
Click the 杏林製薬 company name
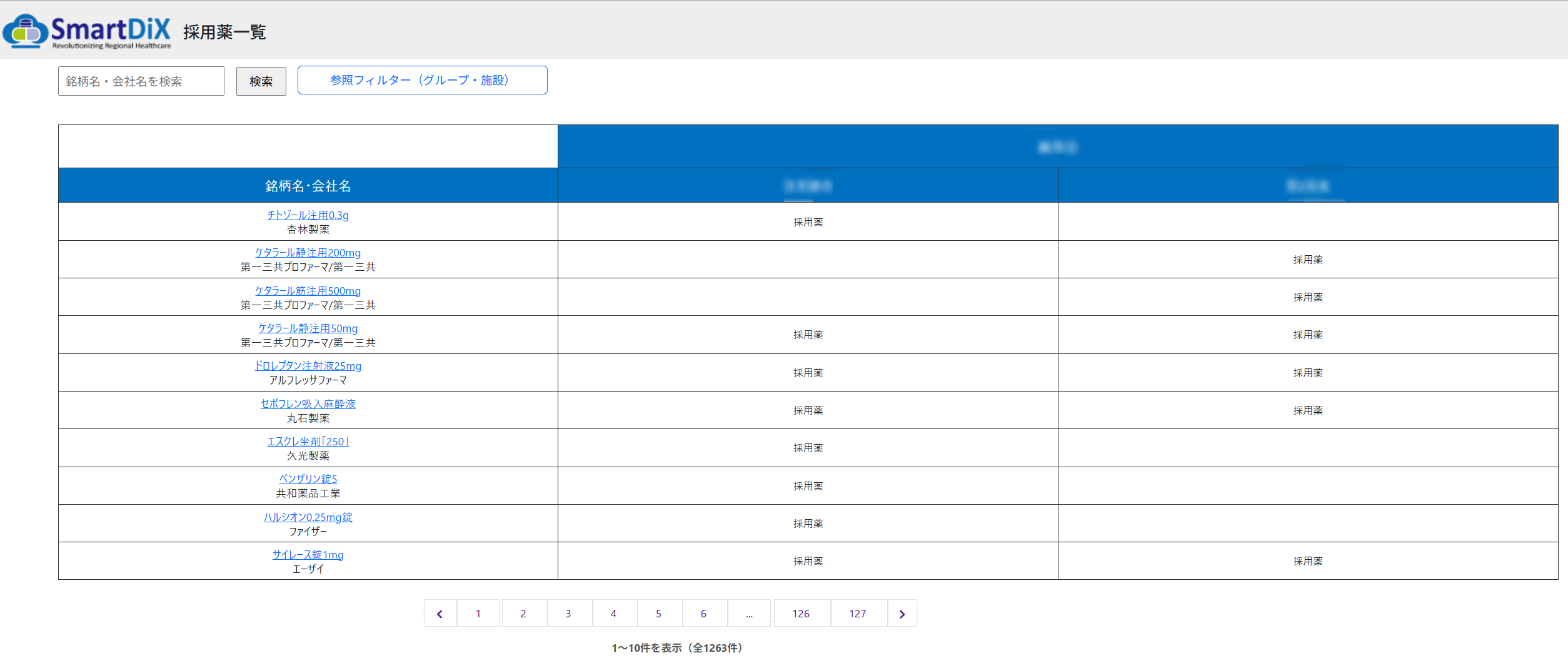pyautogui.click(x=308, y=230)
